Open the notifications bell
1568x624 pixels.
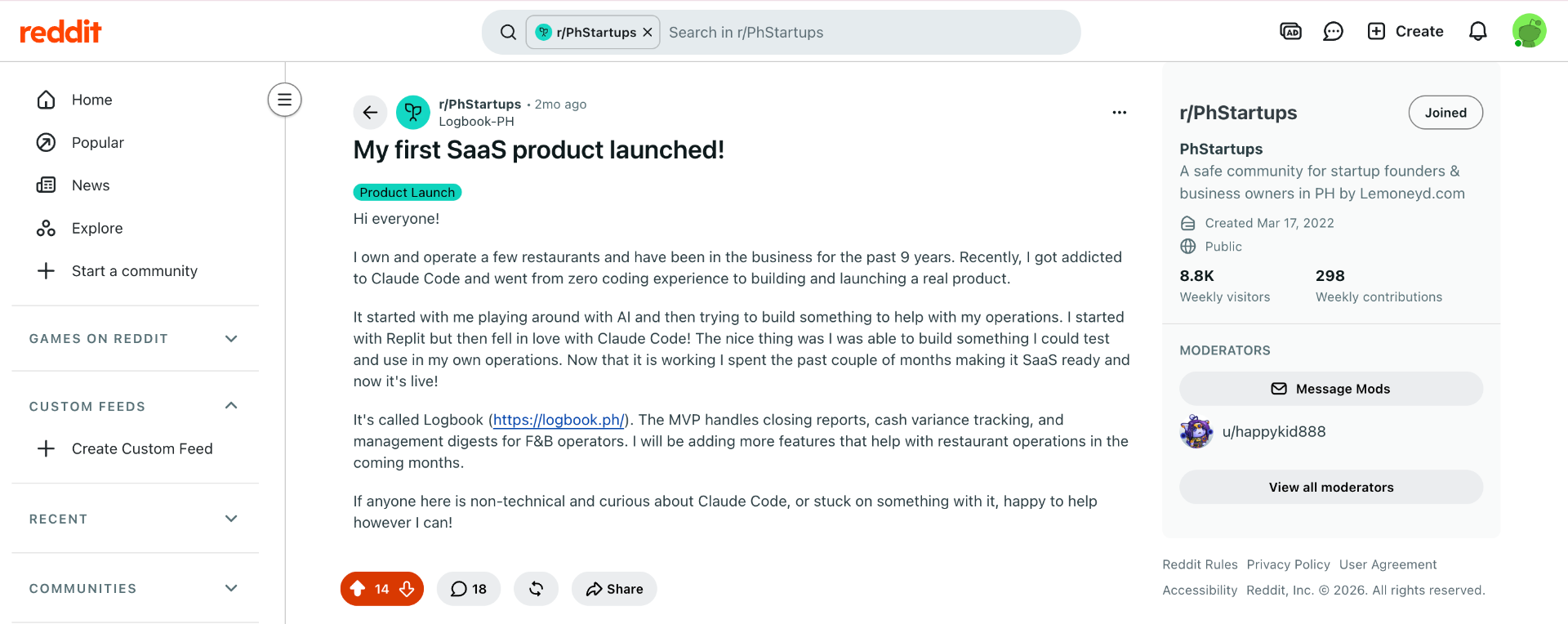point(1478,32)
